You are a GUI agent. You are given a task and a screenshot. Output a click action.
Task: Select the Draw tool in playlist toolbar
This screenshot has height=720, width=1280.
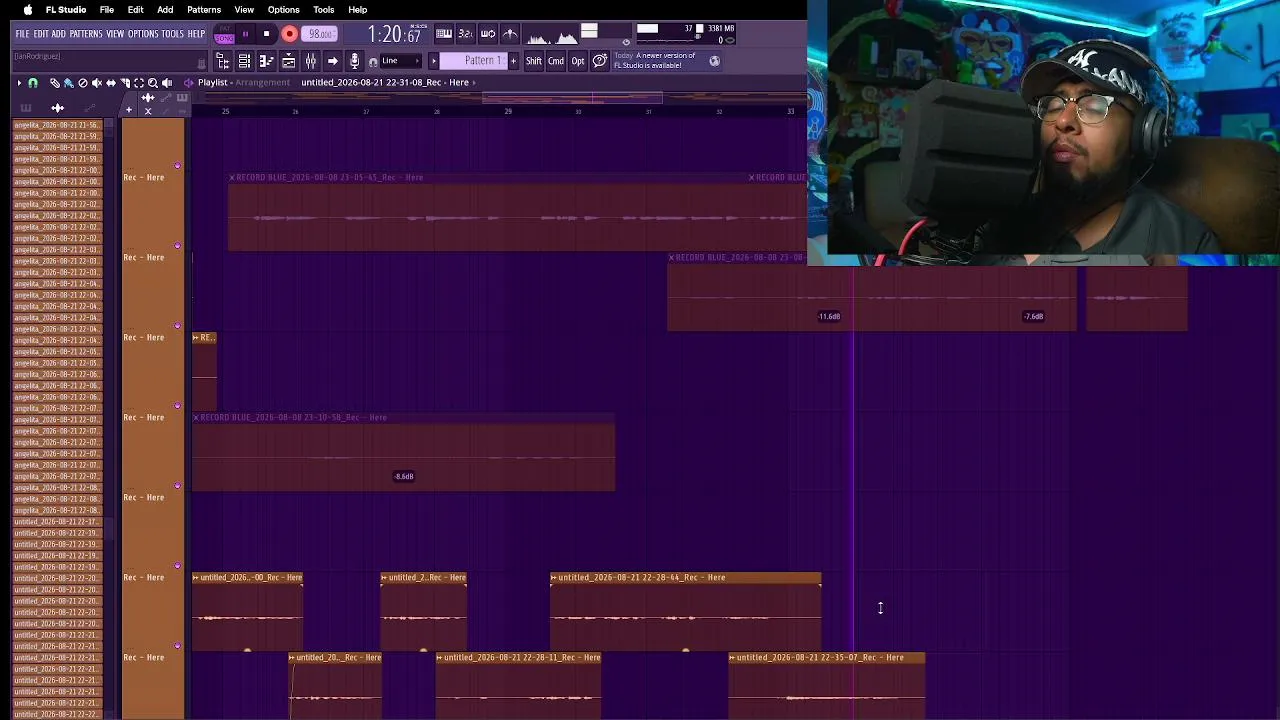point(55,83)
